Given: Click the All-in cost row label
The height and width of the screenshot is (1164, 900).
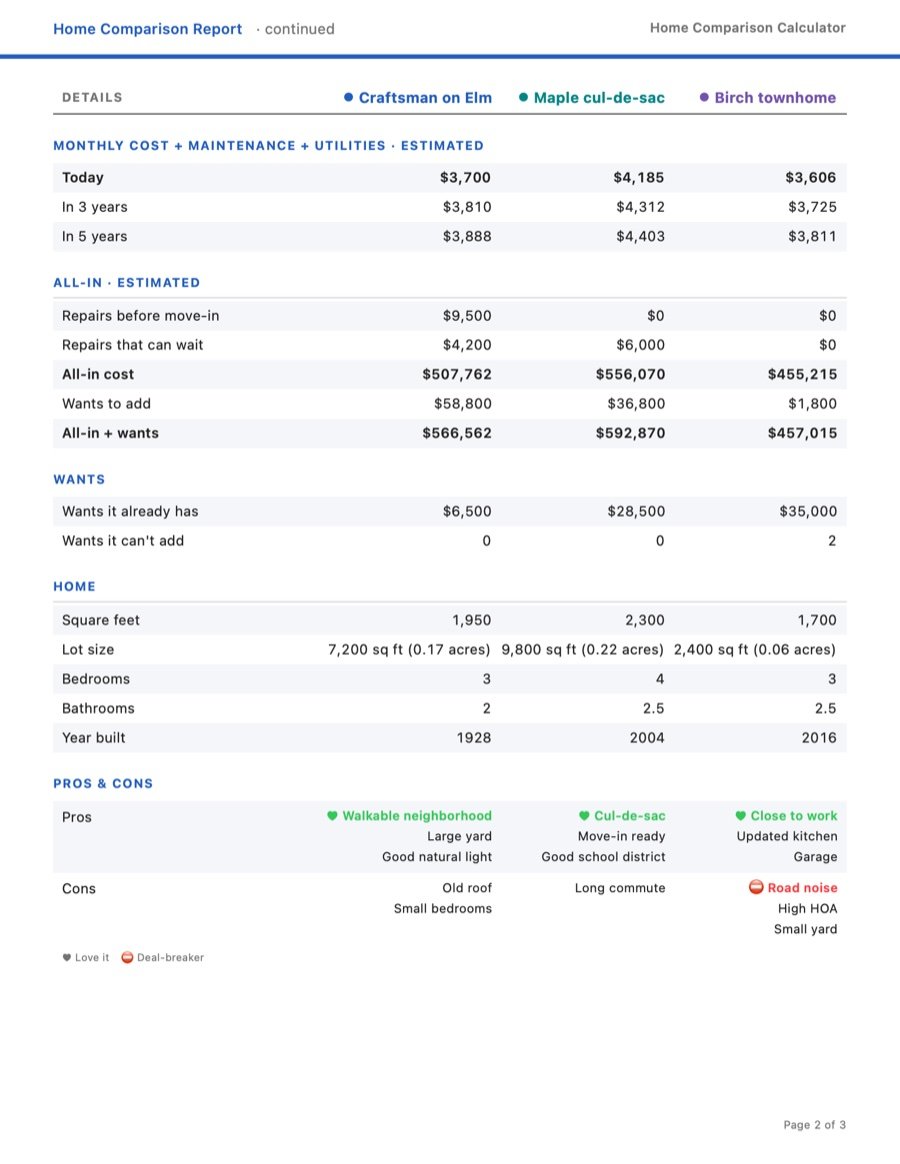Looking at the screenshot, I should [98, 374].
